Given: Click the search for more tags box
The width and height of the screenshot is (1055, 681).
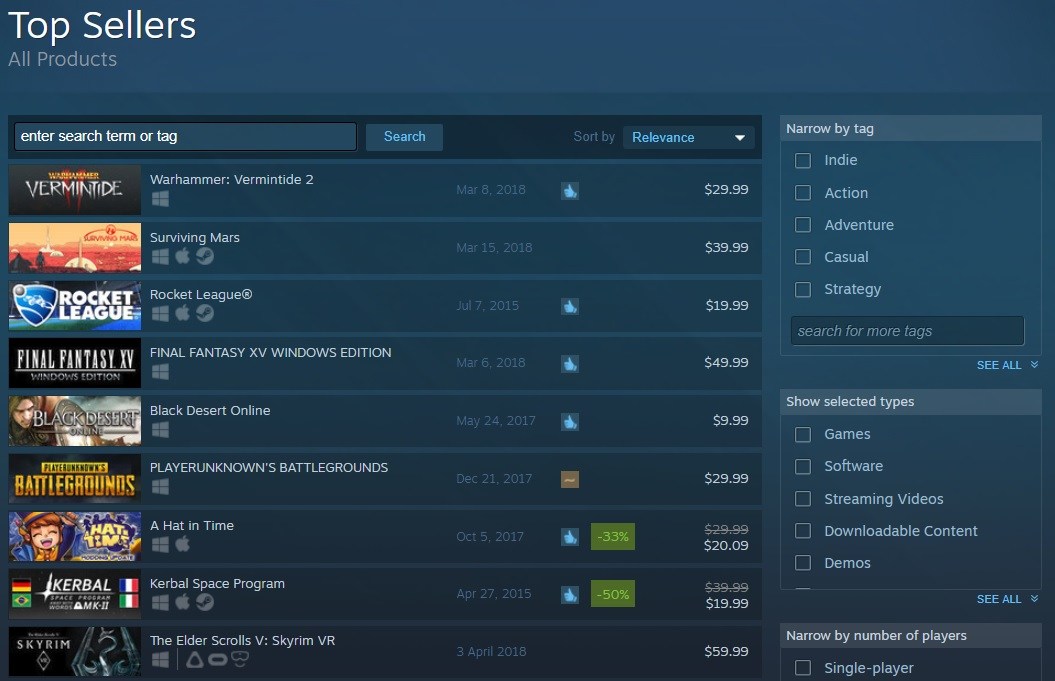Looking at the screenshot, I should [x=906, y=331].
